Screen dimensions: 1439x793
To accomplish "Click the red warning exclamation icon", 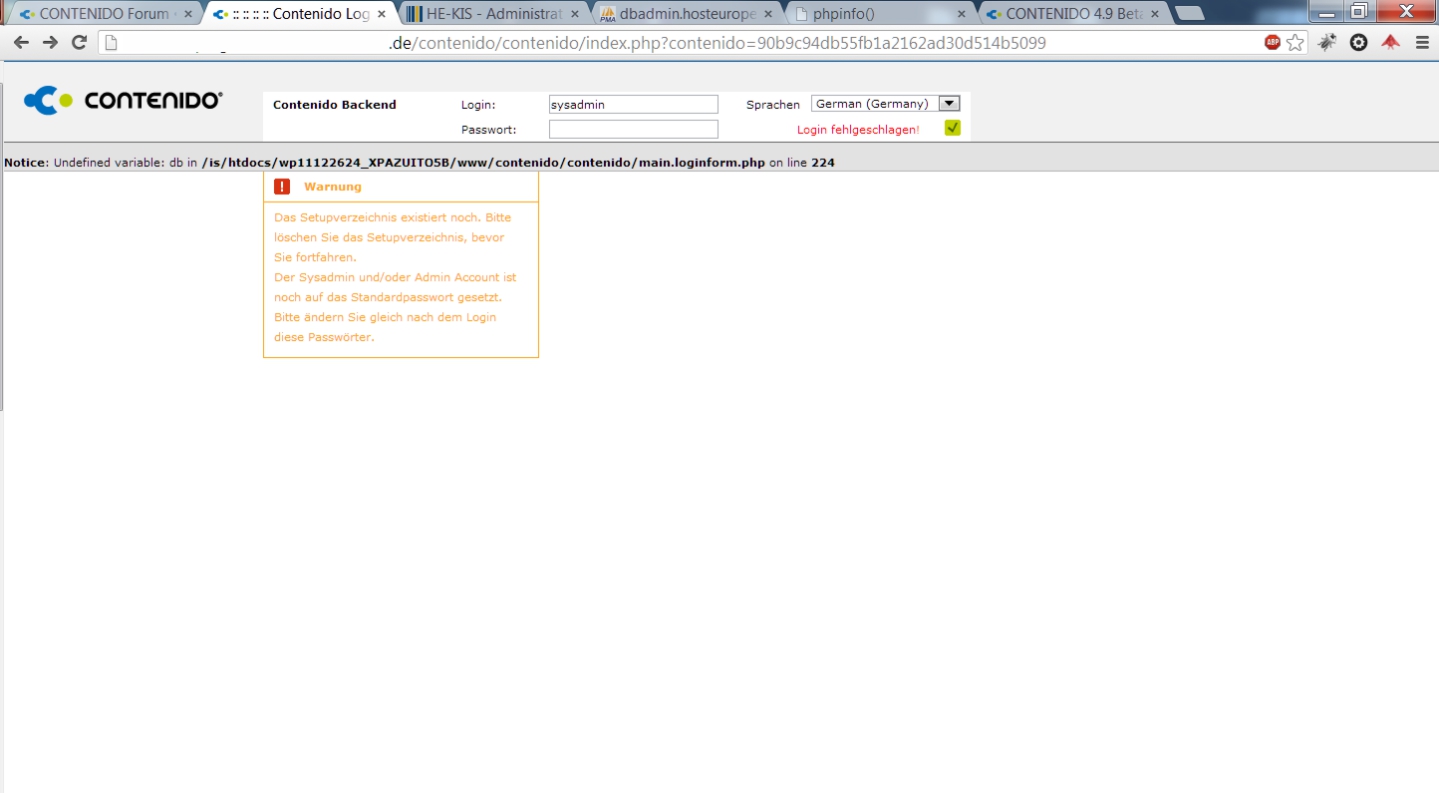I will 282,187.
